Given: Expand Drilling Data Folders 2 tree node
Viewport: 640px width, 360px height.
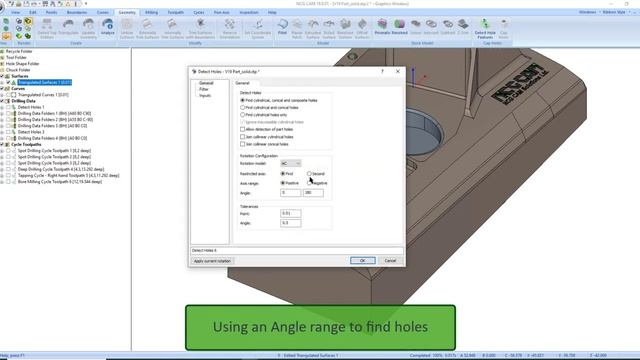Looking at the screenshot, I should click(x=2, y=120).
